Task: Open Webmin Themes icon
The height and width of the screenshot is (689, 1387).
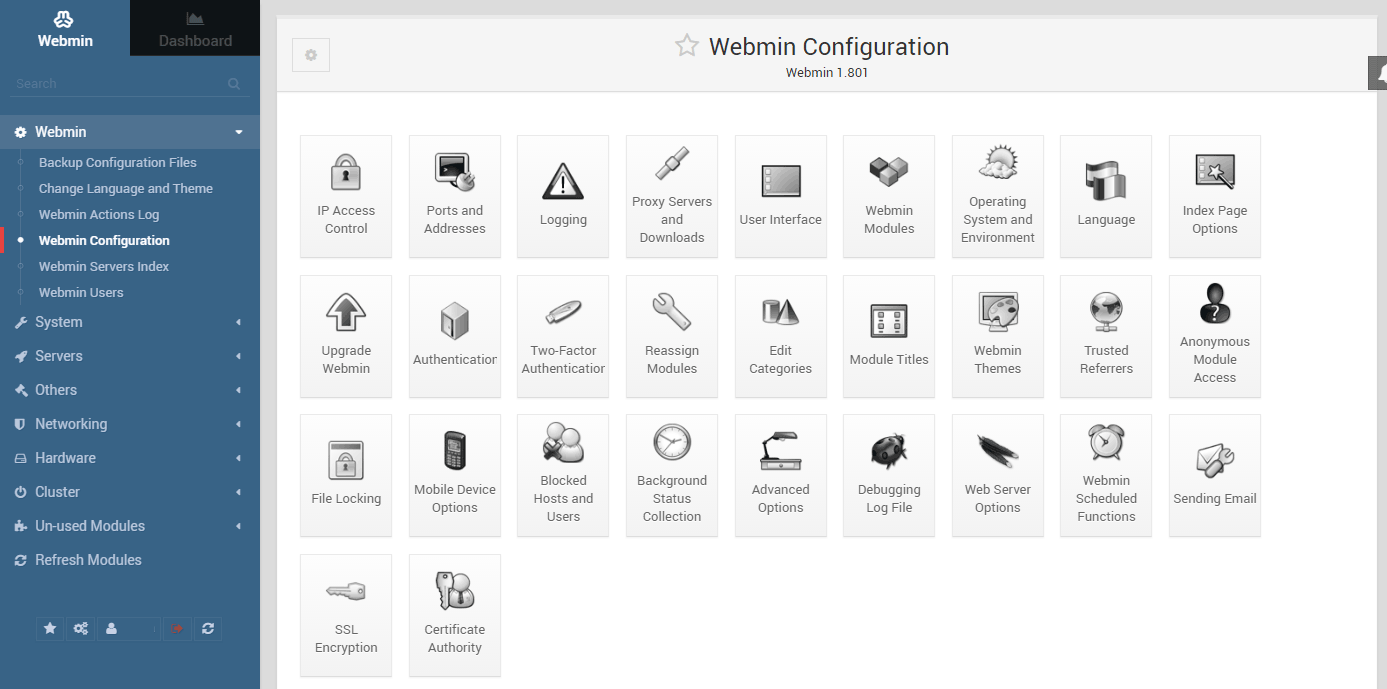Action: (998, 336)
